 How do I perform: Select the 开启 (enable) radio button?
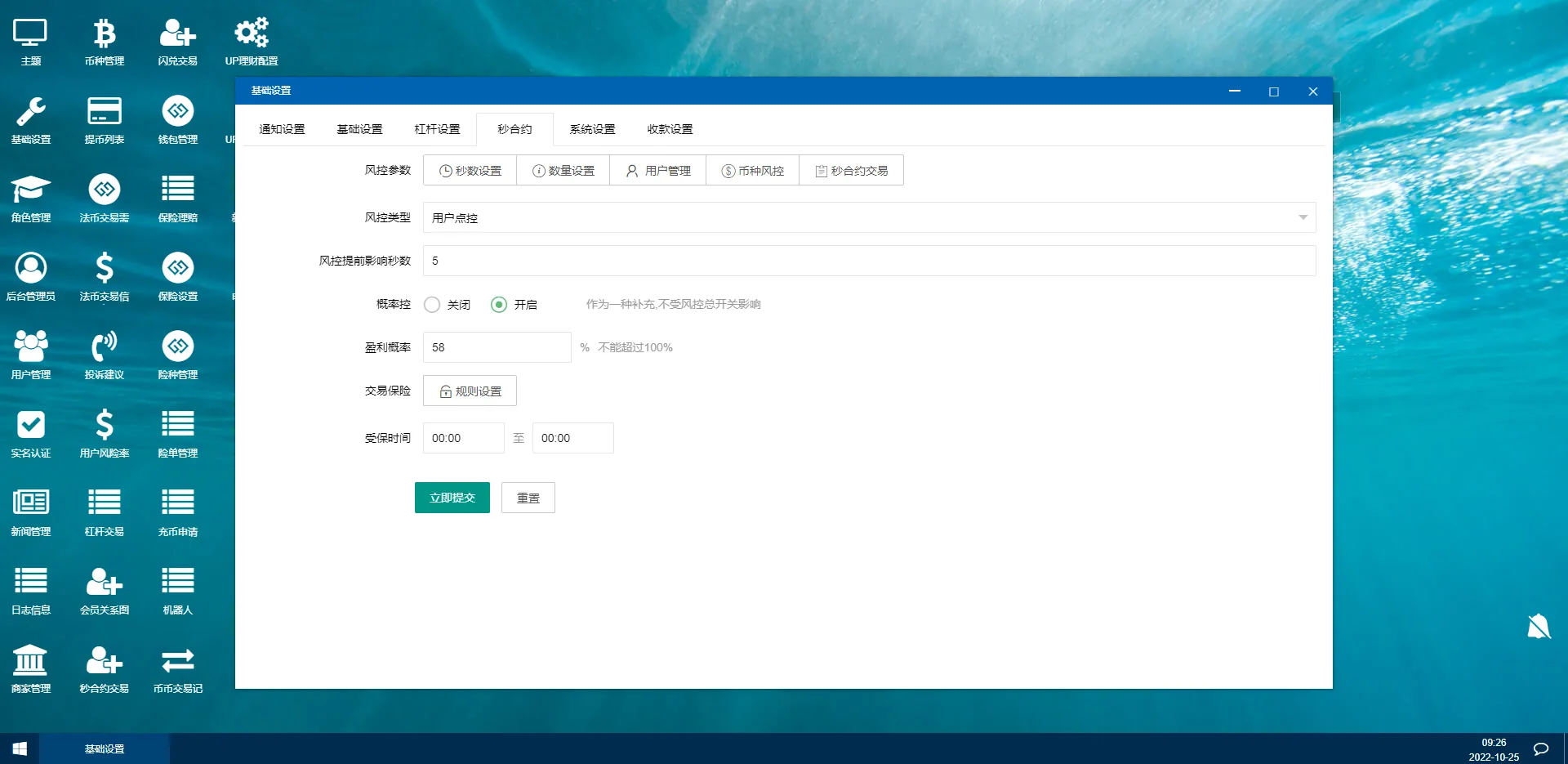tap(499, 305)
